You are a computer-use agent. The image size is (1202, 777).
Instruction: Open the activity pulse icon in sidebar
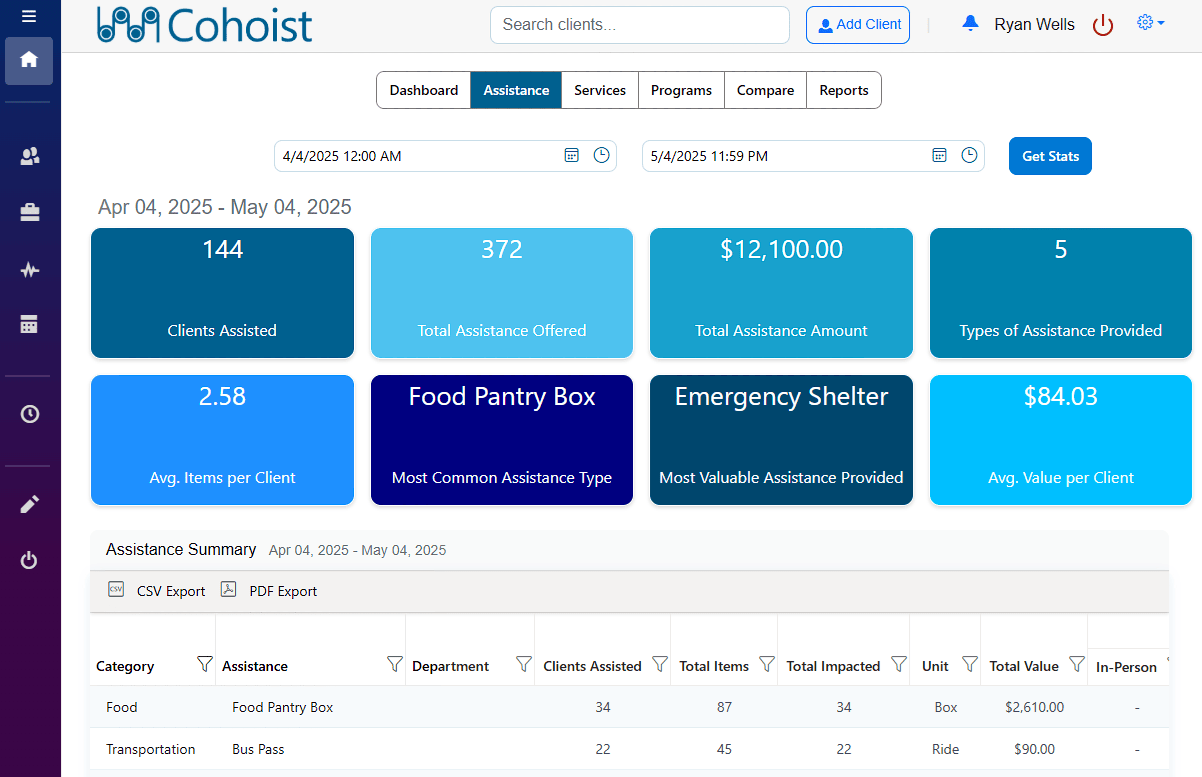click(x=29, y=270)
